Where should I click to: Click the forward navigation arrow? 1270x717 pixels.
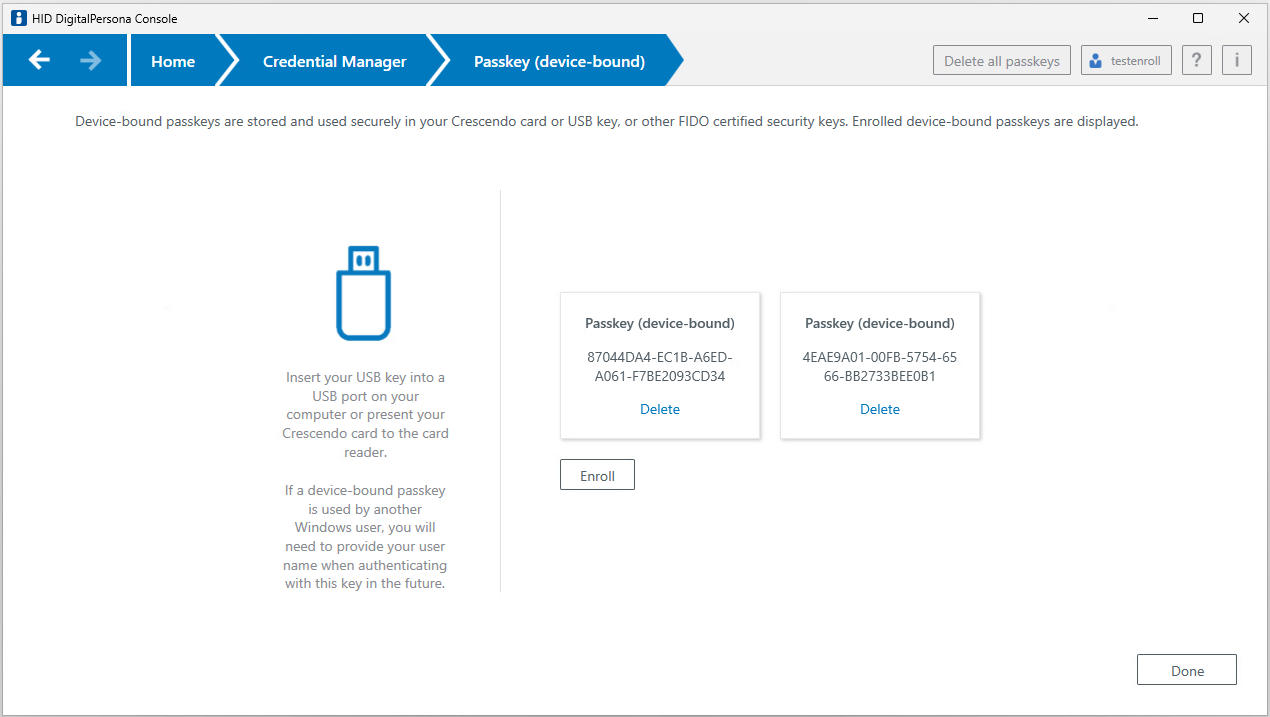pyautogui.click(x=91, y=61)
